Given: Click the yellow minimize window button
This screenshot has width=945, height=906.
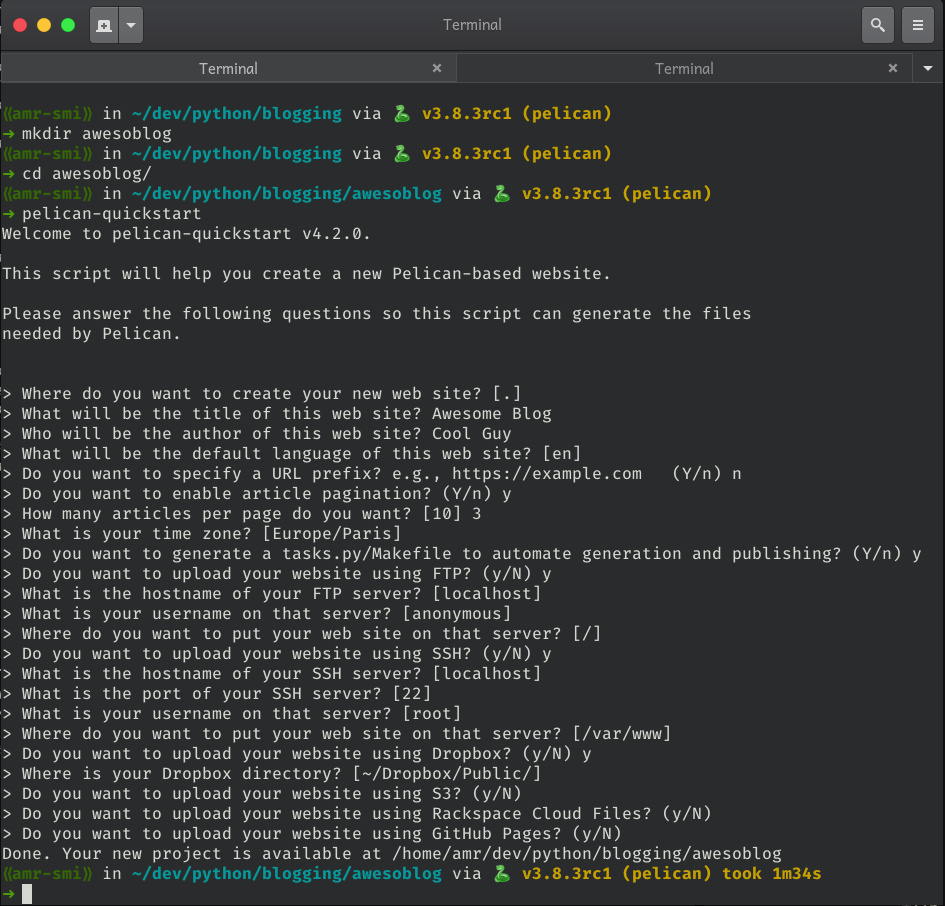Looking at the screenshot, I should pos(44,25).
